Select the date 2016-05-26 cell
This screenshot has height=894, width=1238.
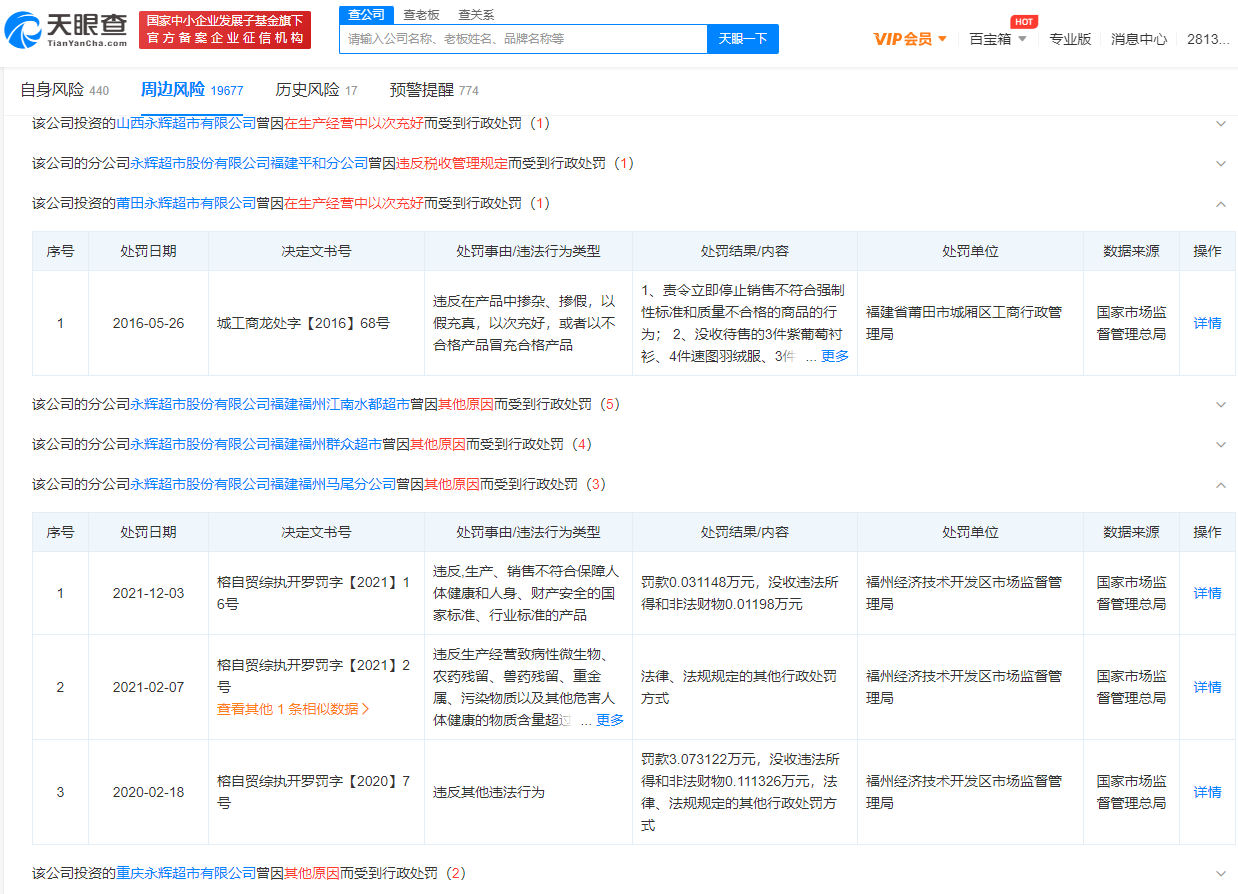[x=148, y=323]
